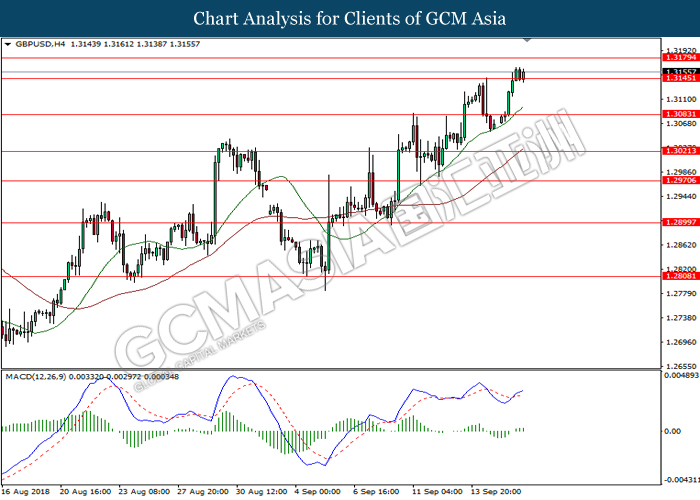The image size is (700, 500).
Task: Click the open price value 1.31439
Action: 86,44
